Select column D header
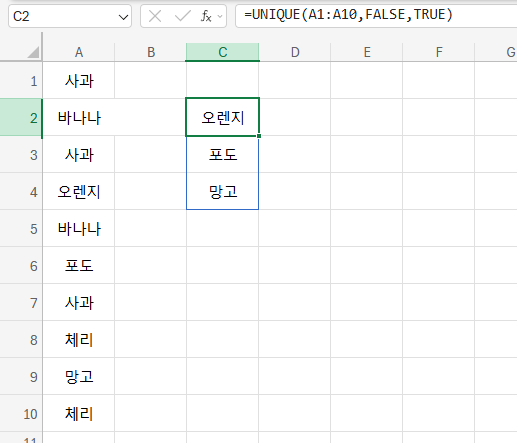The width and height of the screenshot is (517, 443). [x=295, y=52]
